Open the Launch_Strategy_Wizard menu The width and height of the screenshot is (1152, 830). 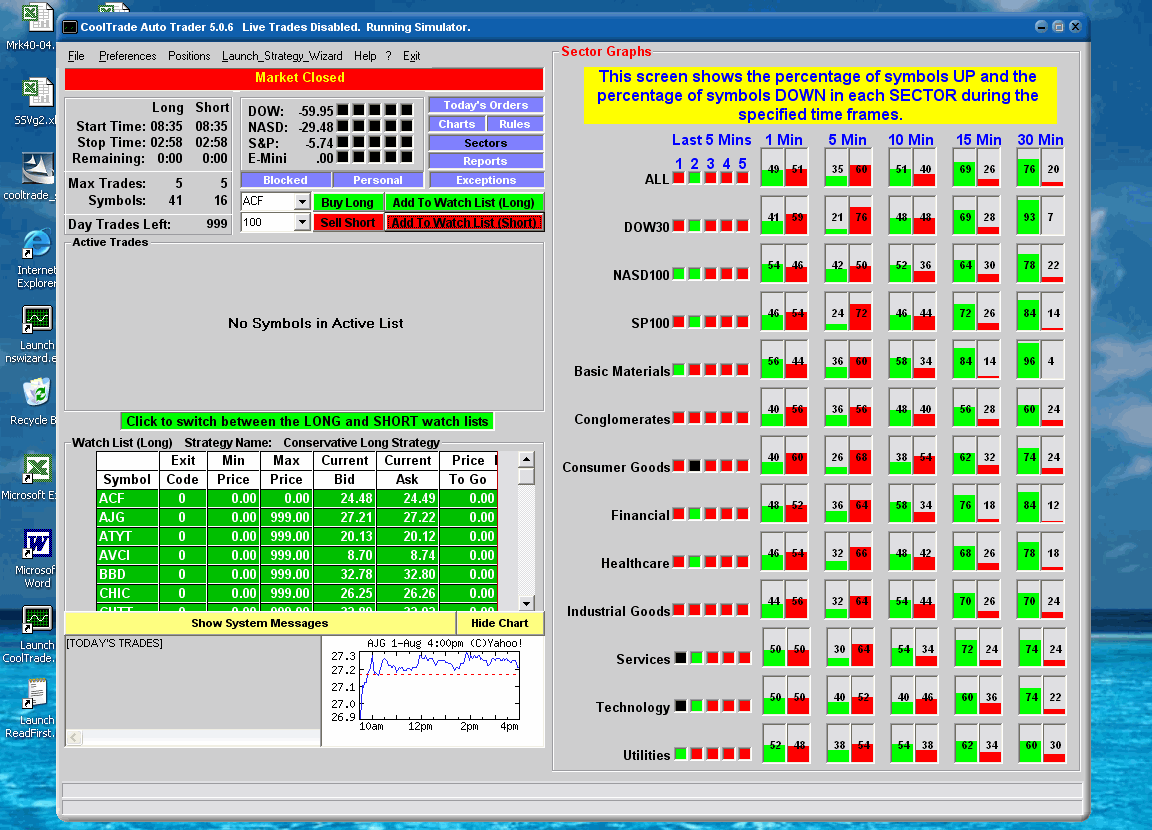point(282,56)
